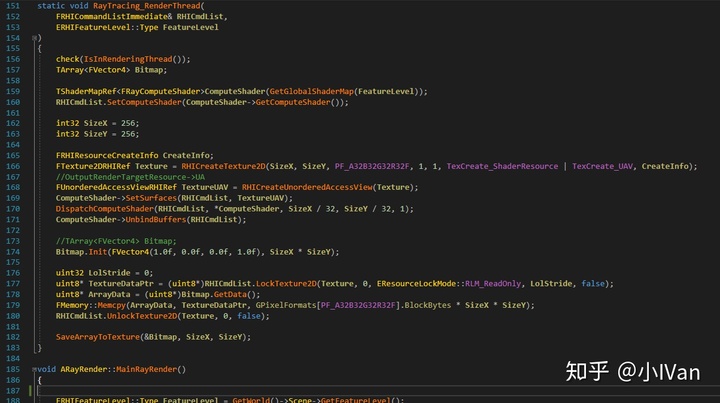This screenshot has height=403, width=720.
Task: Click the Memcpy call
Action: [x=112, y=305]
